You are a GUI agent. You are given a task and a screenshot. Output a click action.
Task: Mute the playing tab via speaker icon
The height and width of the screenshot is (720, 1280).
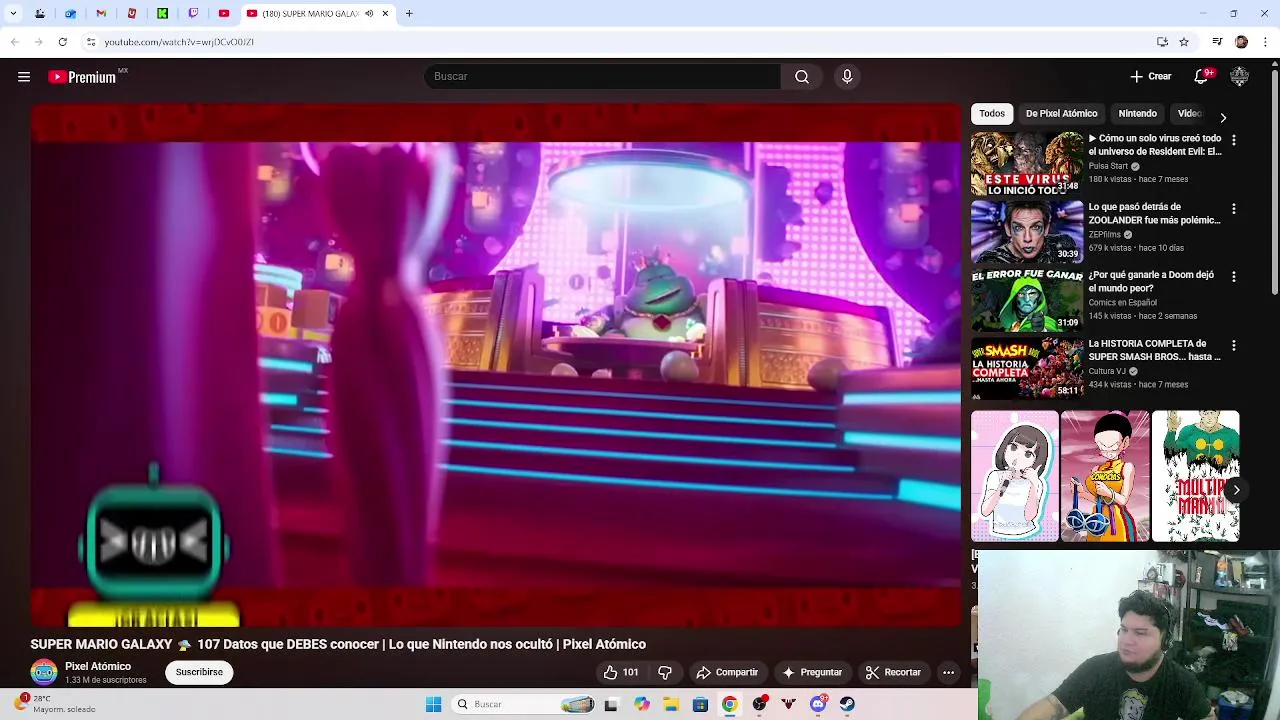(x=369, y=14)
